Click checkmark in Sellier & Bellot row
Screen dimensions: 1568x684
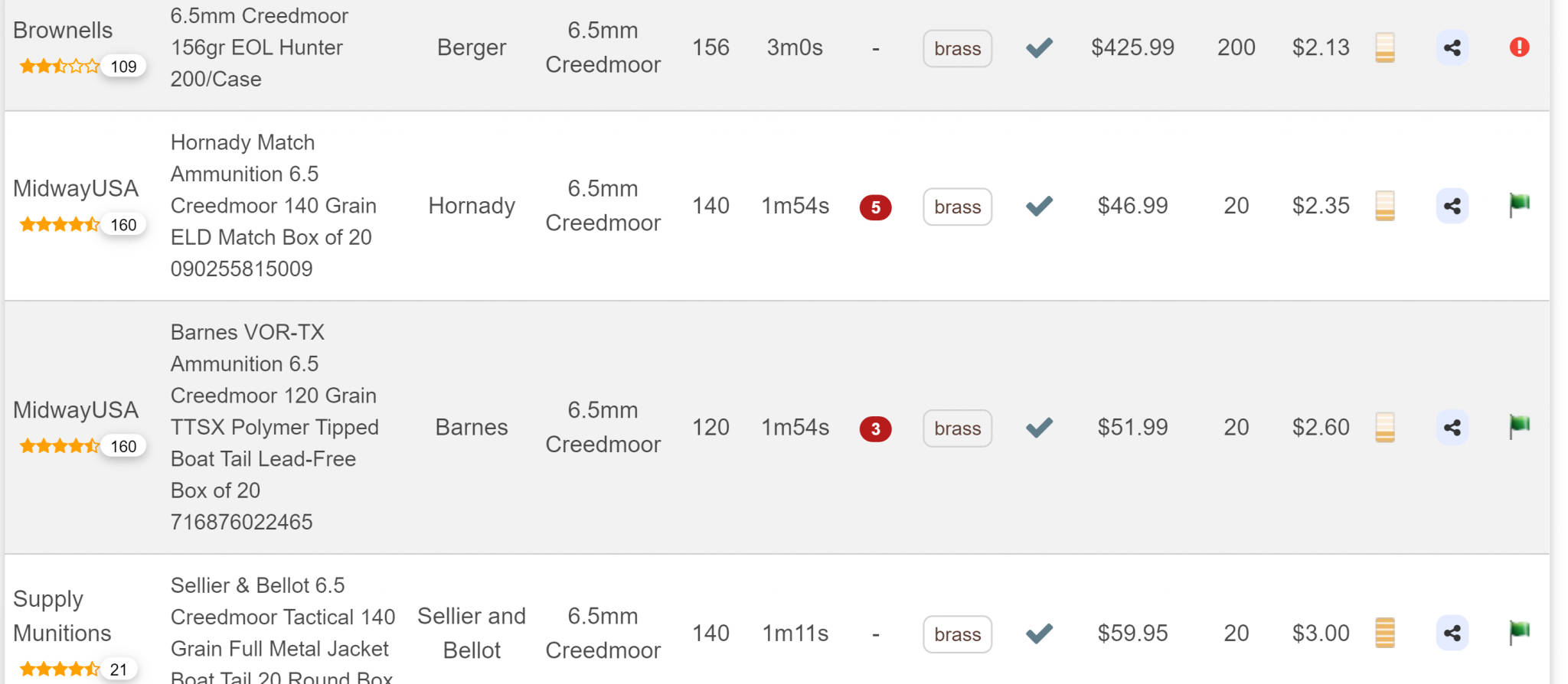pos(1039,634)
